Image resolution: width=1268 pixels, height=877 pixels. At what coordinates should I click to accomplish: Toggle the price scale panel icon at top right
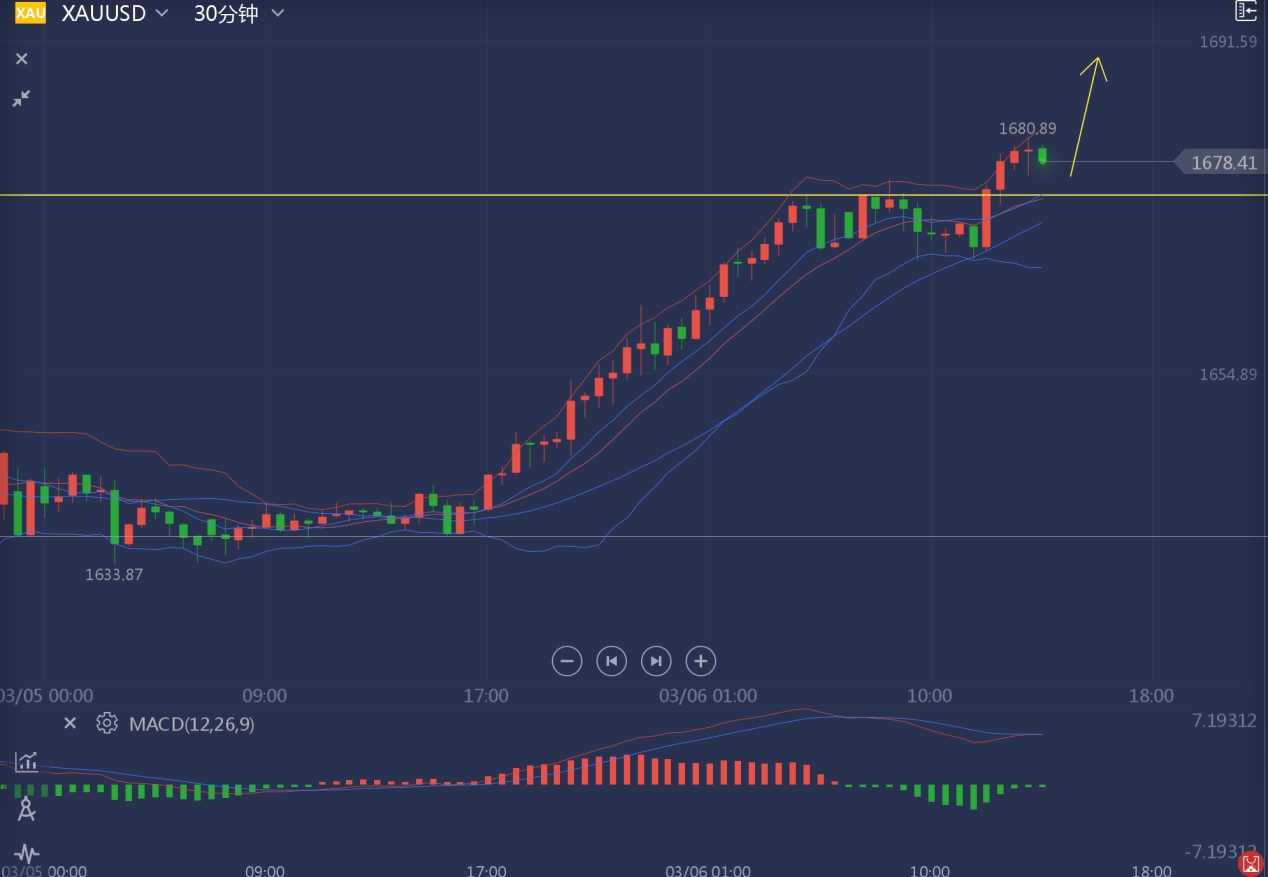pos(1245,11)
